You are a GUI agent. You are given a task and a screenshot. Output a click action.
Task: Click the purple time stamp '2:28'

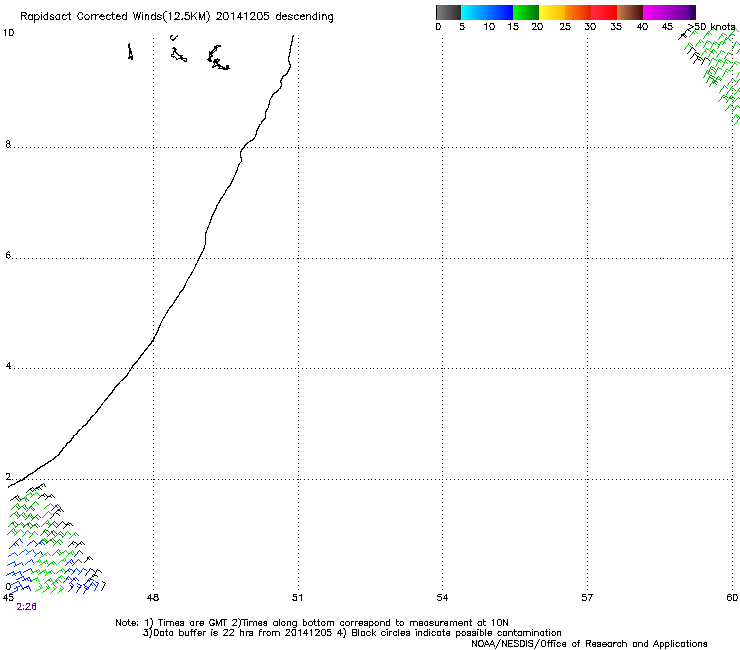pyautogui.click(x=26, y=607)
